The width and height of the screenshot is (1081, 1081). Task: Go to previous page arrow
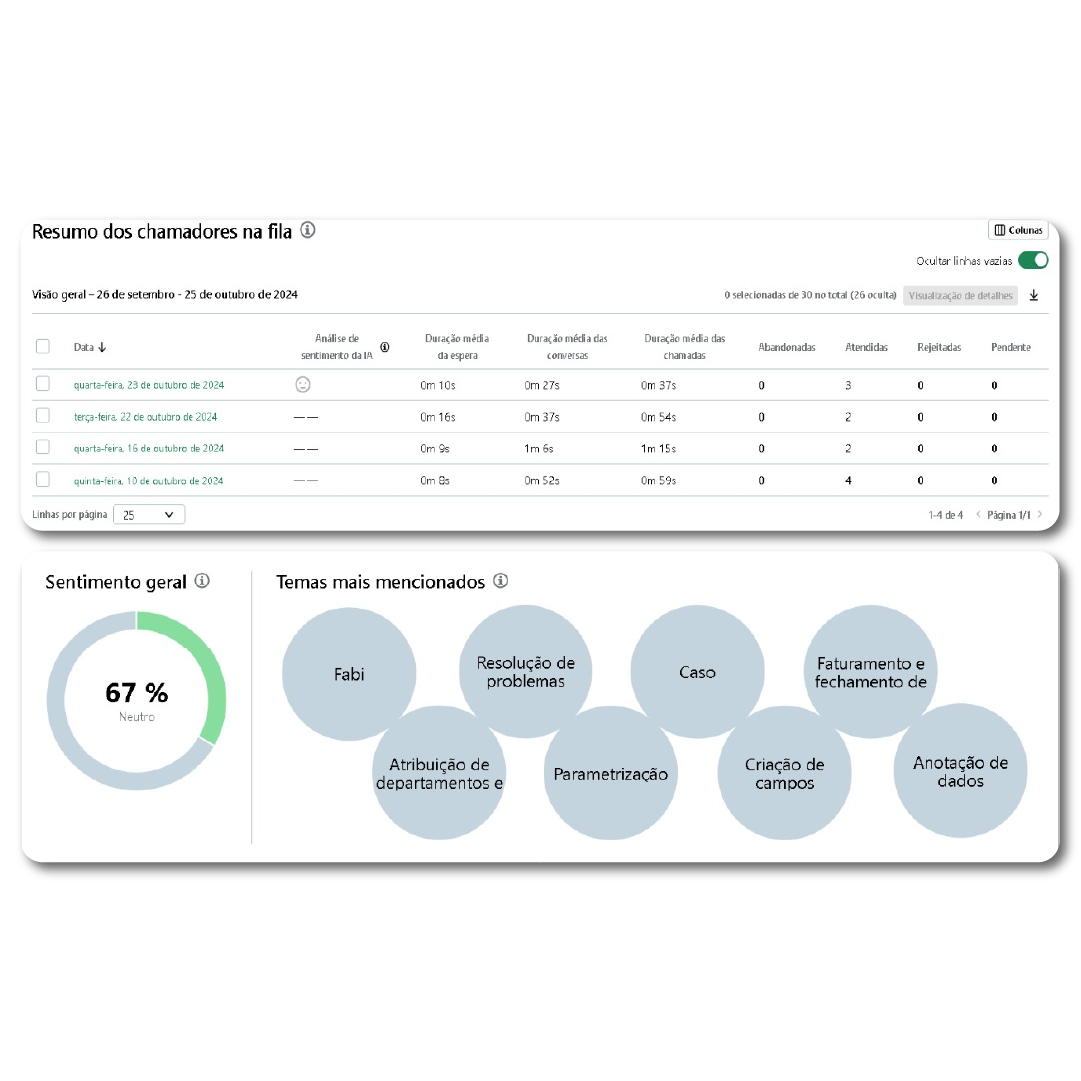coord(978,515)
